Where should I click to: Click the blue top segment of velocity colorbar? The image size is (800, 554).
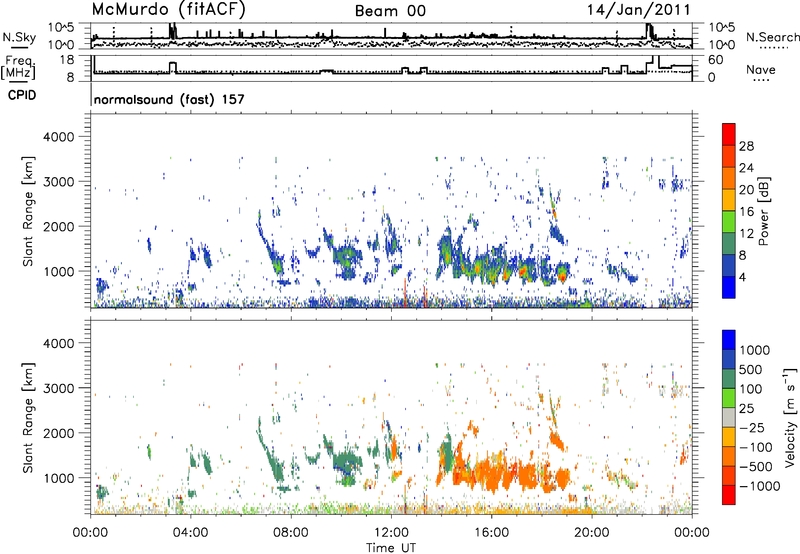tap(729, 340)
